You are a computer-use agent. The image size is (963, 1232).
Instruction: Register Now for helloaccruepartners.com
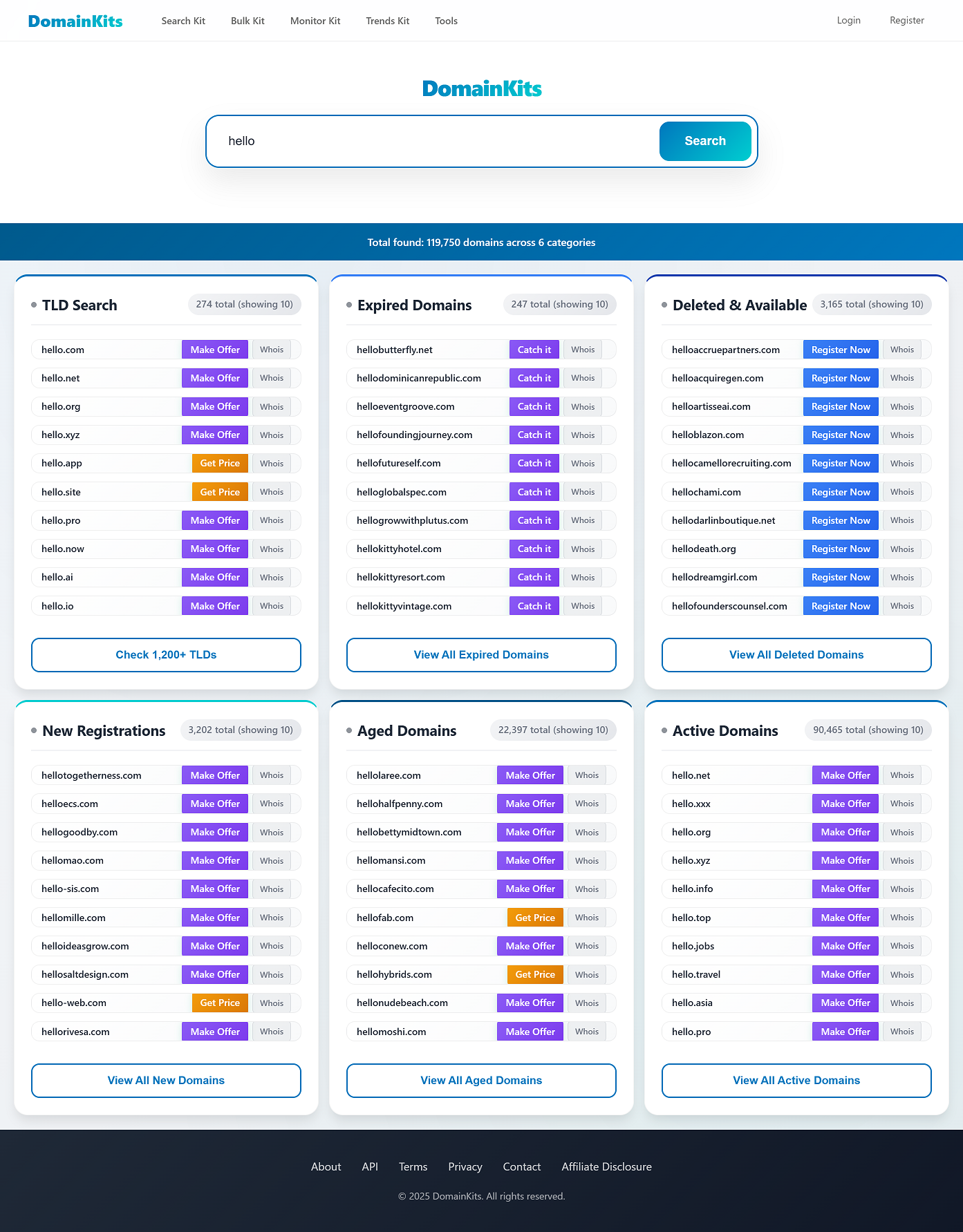pyautogui.click(x=841, y=350)
